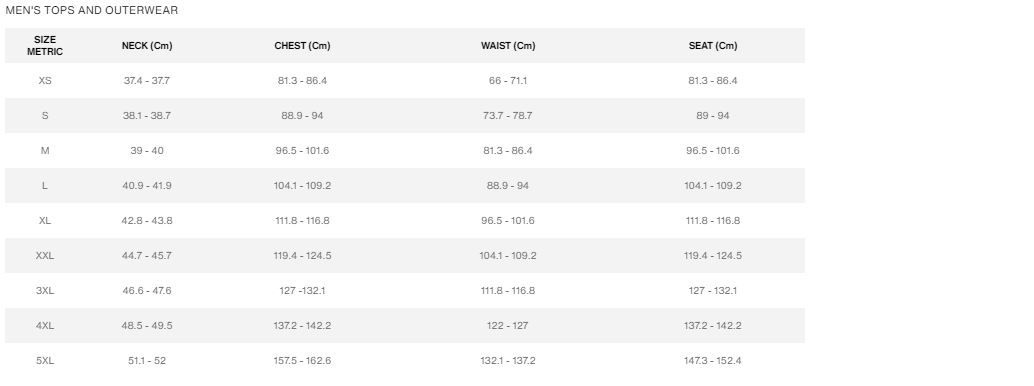Select the XS size row label
This screenshot has width=1034, height=386.
point(45,80)
